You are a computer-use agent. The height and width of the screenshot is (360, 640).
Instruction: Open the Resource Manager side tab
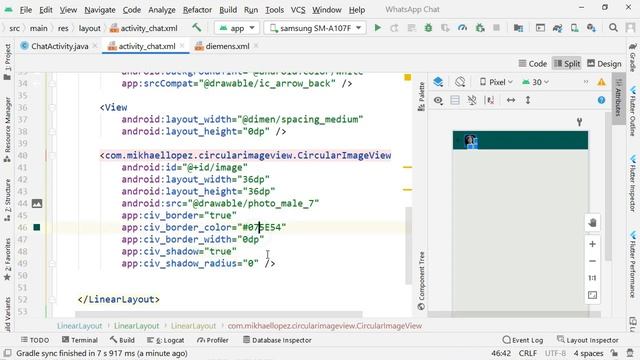[x=7, y=130]
